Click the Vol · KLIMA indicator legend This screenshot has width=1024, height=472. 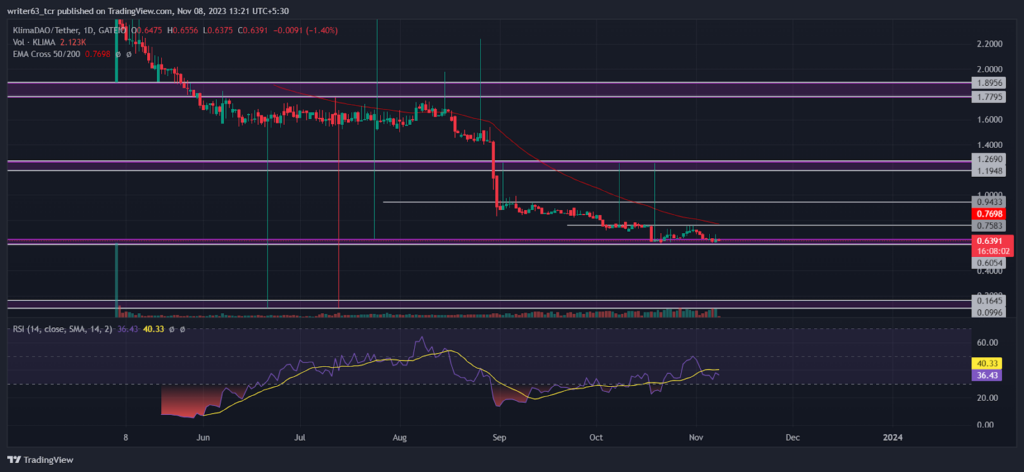point(33,42)
